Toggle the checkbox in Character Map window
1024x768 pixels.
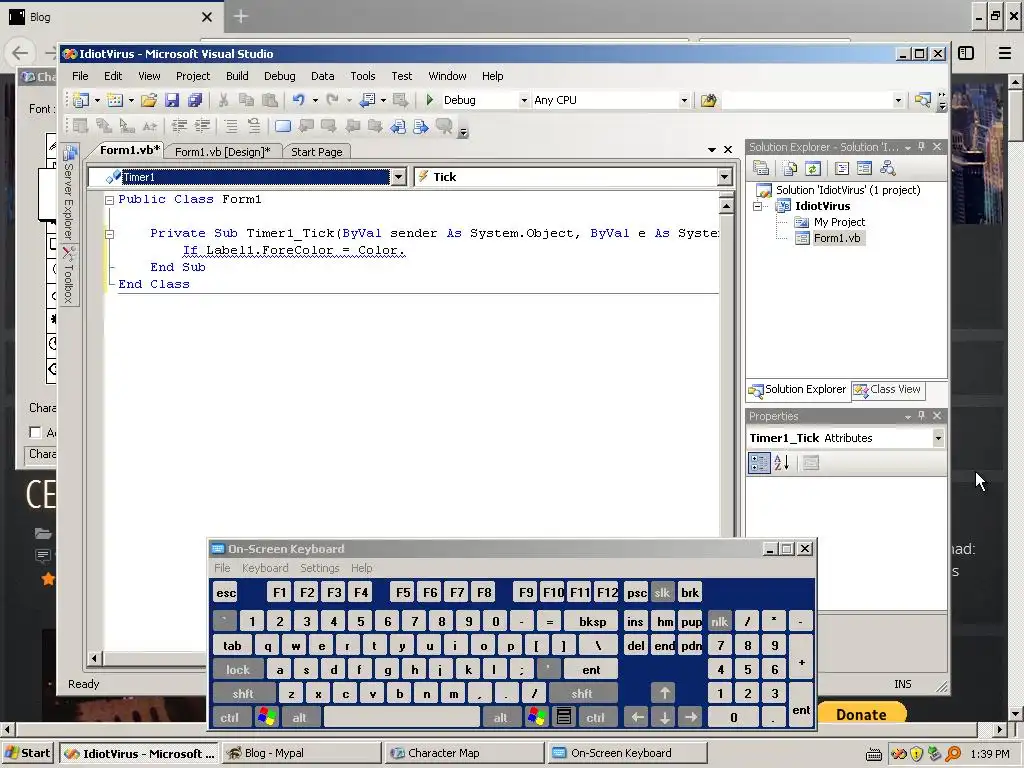click(x=35, y=432)
